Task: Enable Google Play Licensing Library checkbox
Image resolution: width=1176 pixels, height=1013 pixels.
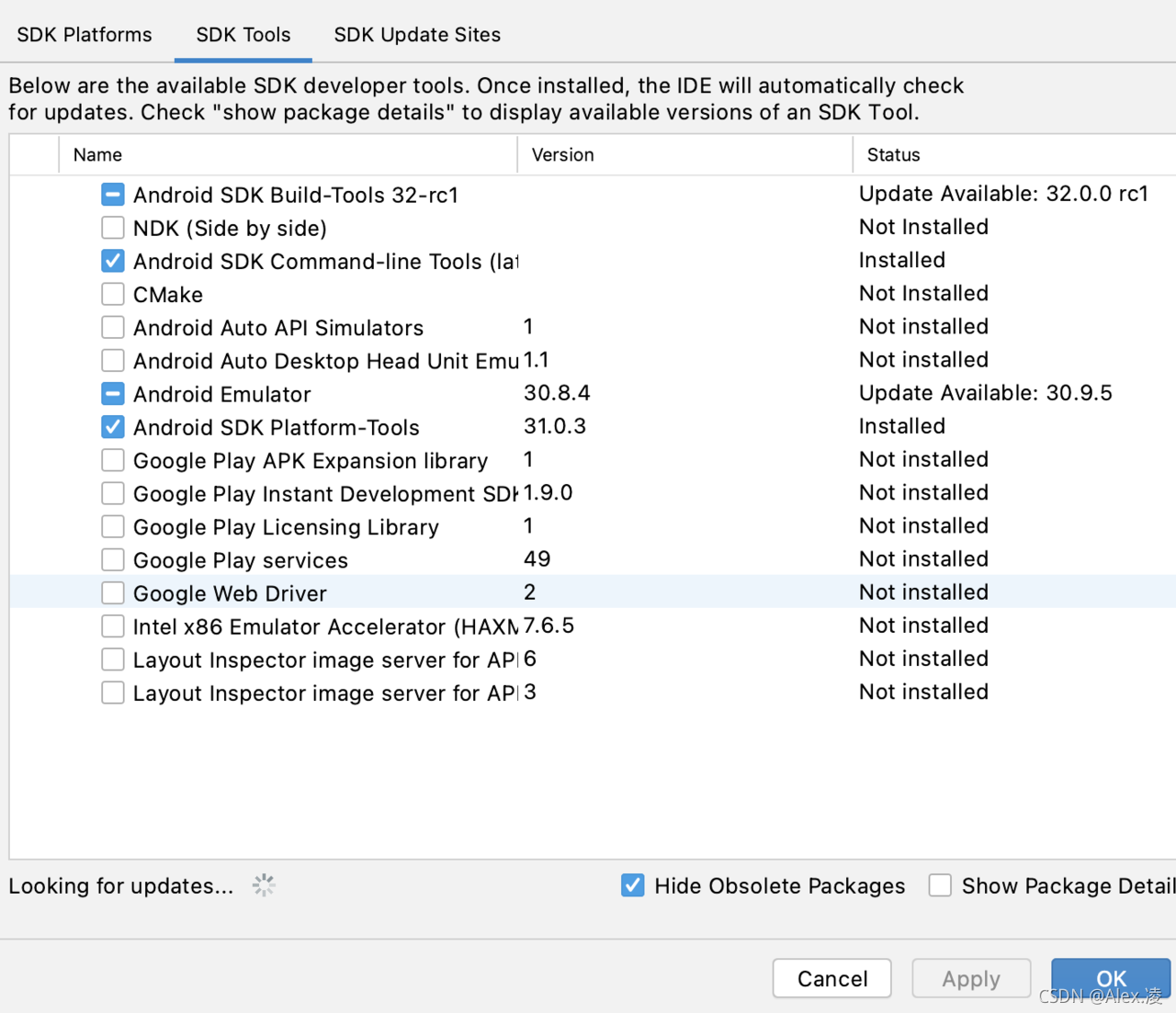Action: tap(113, 526)
